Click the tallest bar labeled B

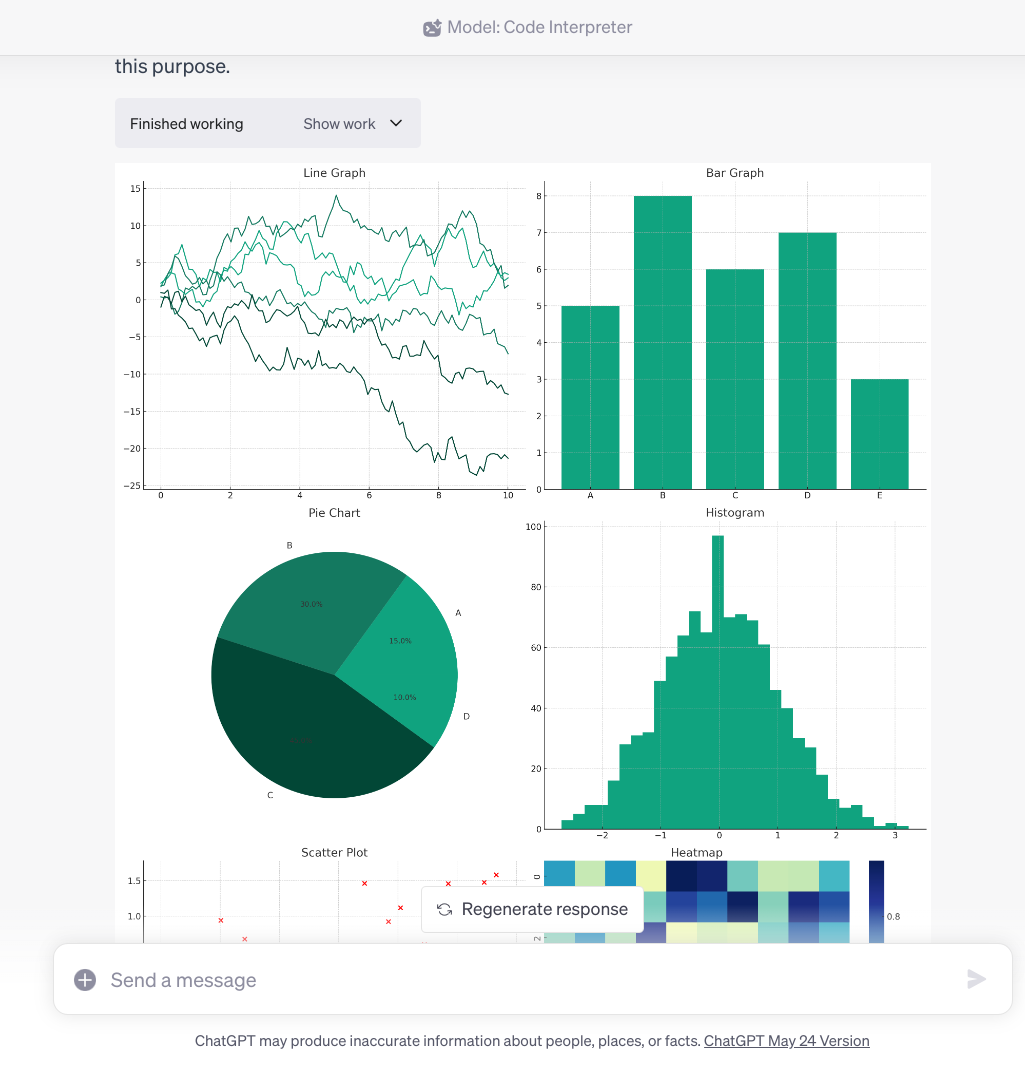pyautogui.click(x=662, y=340)
